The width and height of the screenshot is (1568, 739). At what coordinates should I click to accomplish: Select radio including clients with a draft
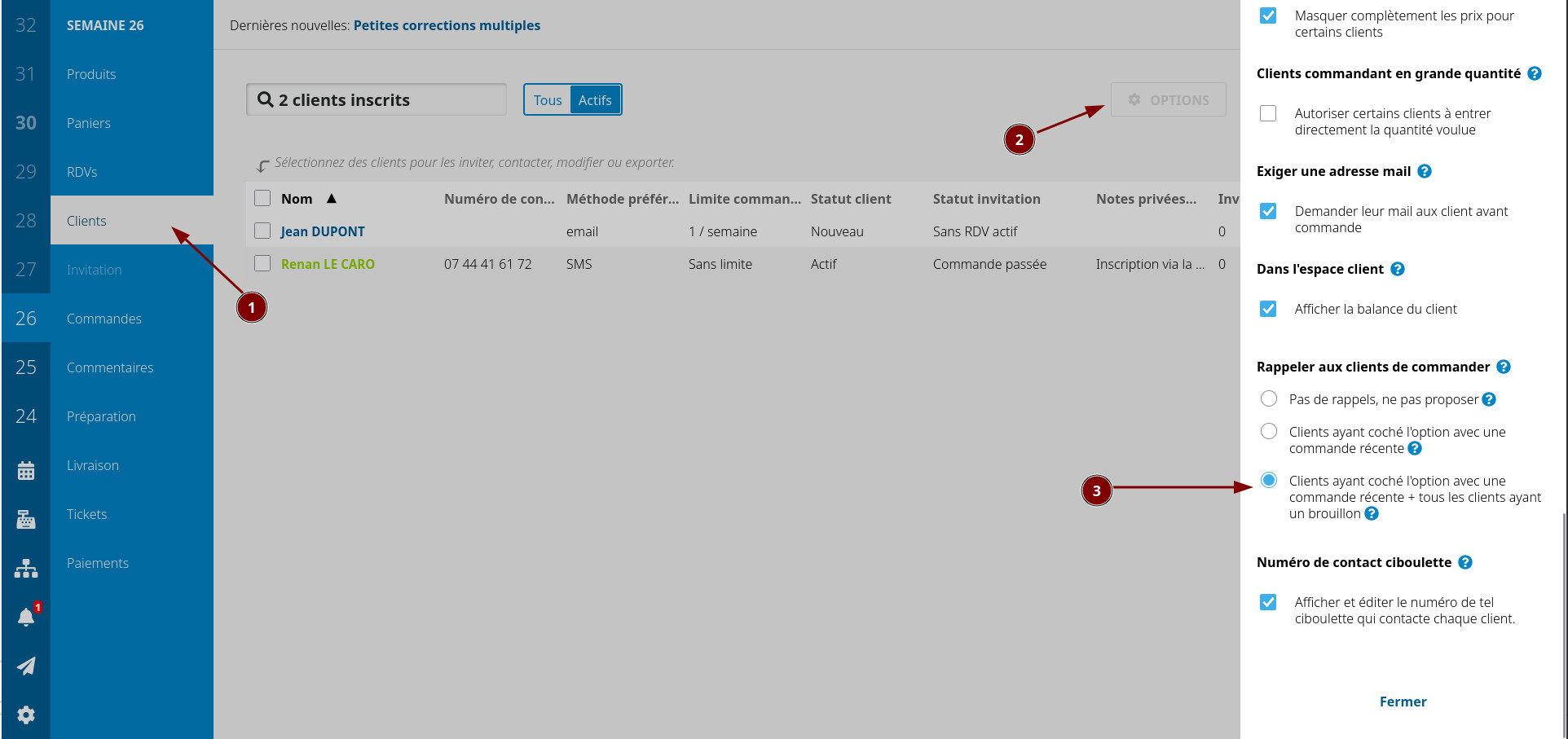click(x=1269, y=480)
